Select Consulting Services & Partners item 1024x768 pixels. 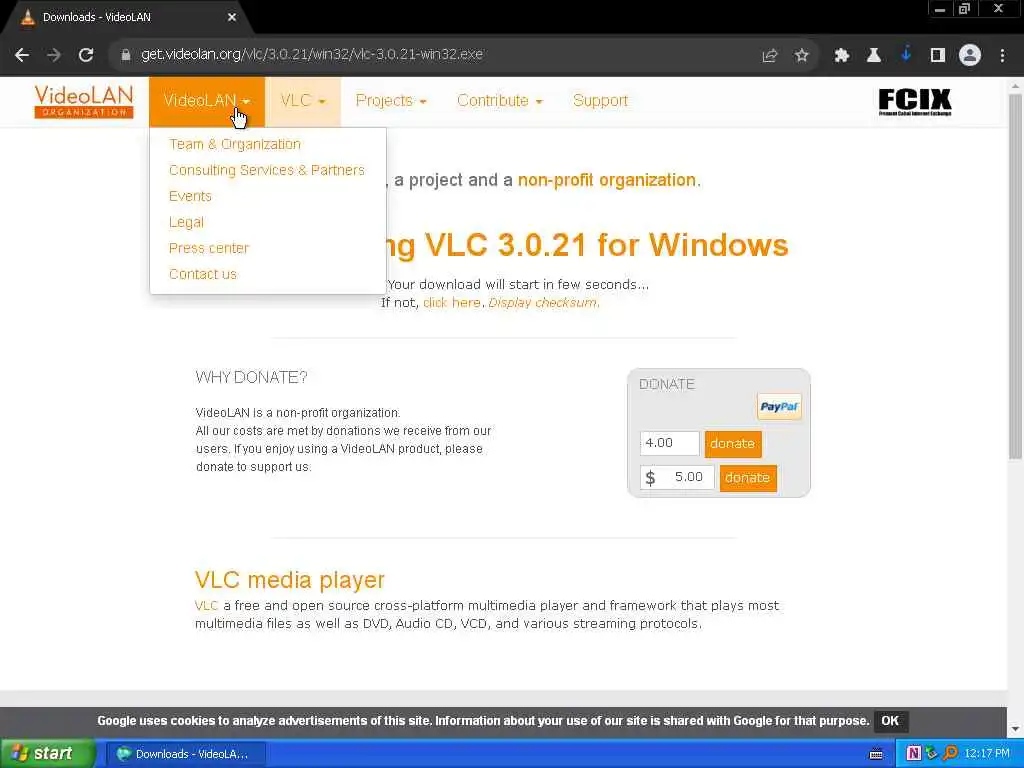pos(266,170)
